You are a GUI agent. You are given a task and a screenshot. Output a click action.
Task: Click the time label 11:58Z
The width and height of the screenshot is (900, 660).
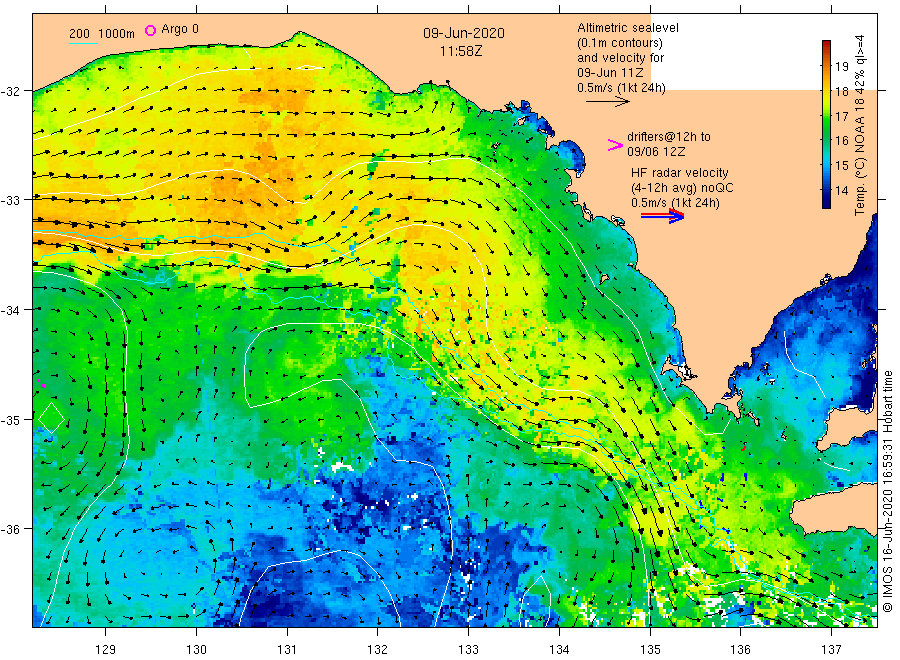[x=461, y=52]
